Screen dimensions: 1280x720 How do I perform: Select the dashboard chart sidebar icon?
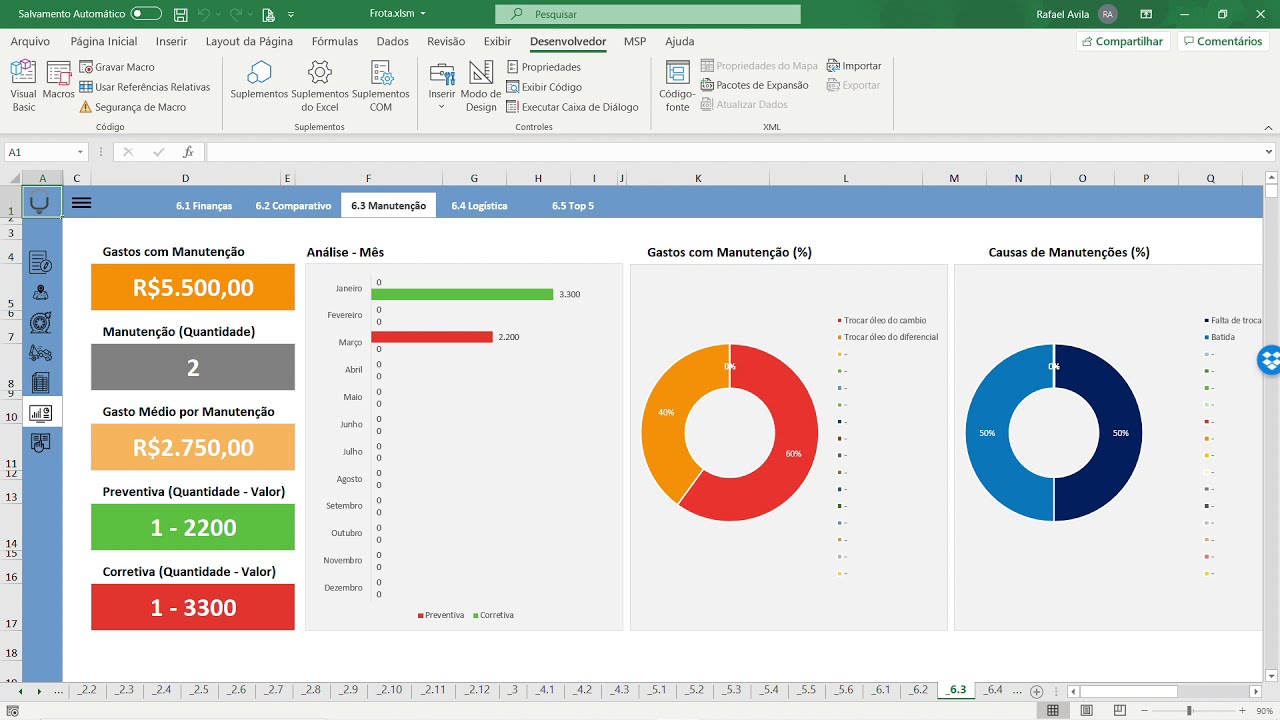pyautogui.click(x=41, y=413)
